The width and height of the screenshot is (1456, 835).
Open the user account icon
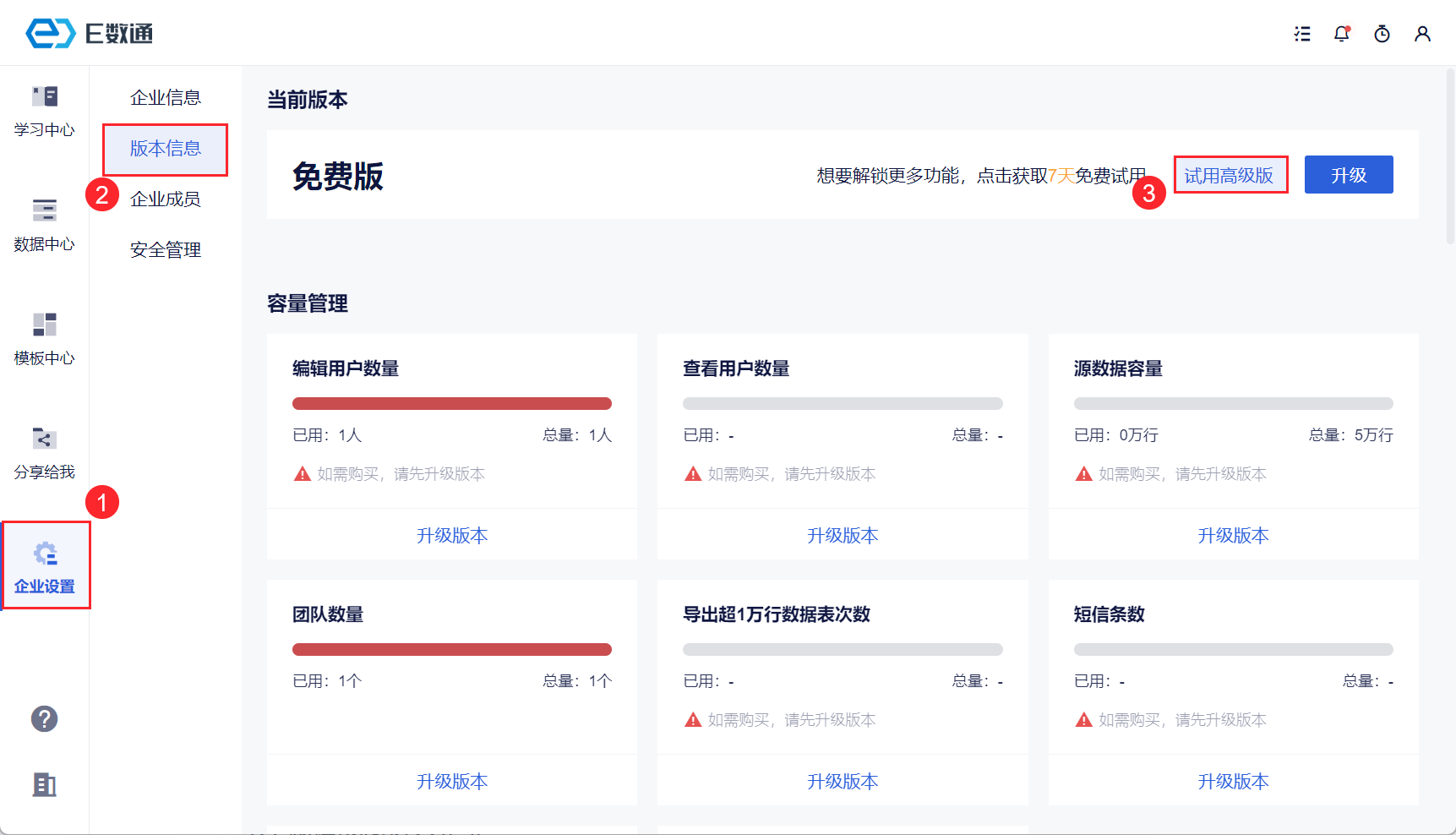[x=1423, y=34]
